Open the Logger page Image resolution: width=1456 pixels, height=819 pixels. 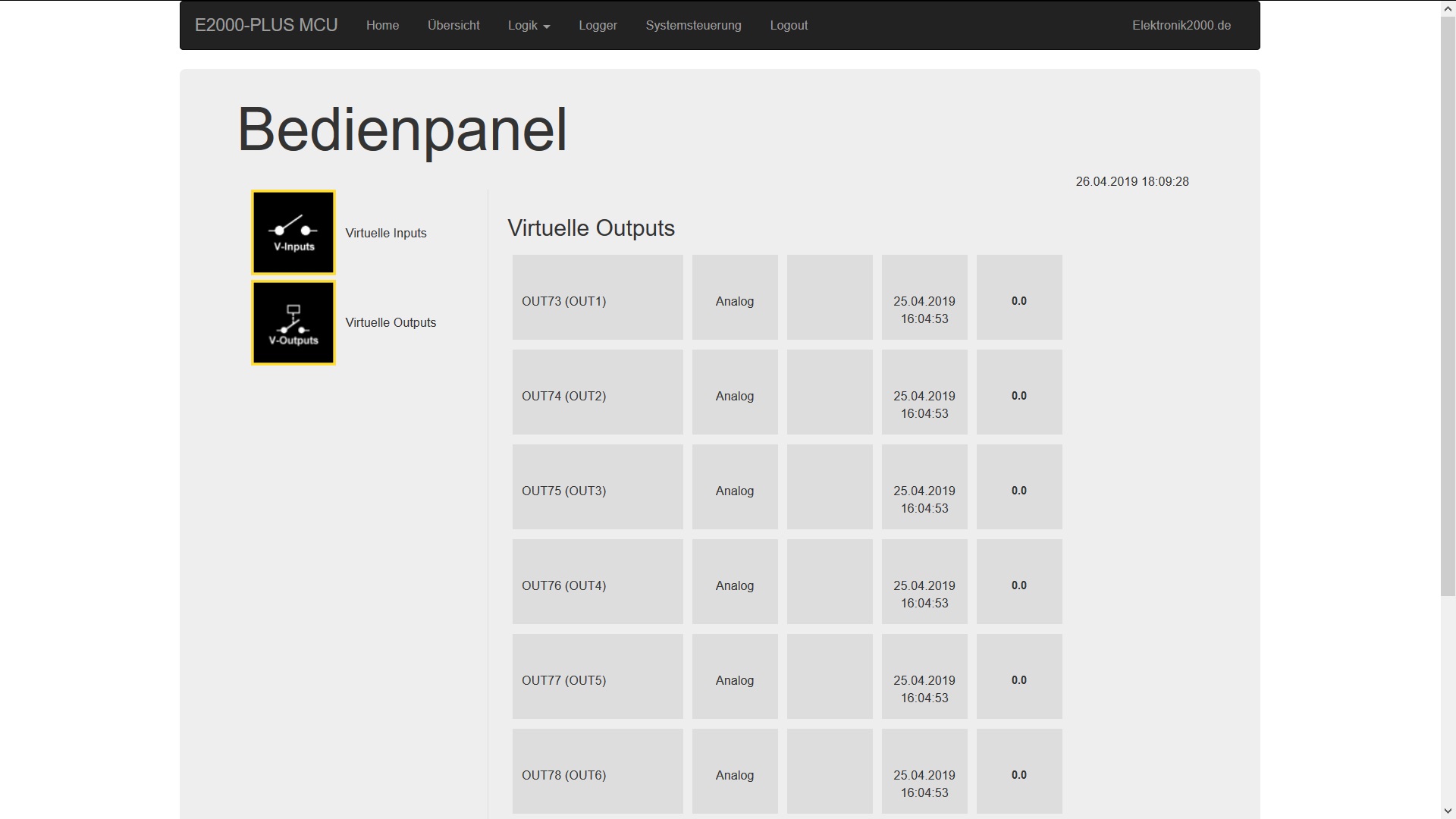tap(598, 25)
